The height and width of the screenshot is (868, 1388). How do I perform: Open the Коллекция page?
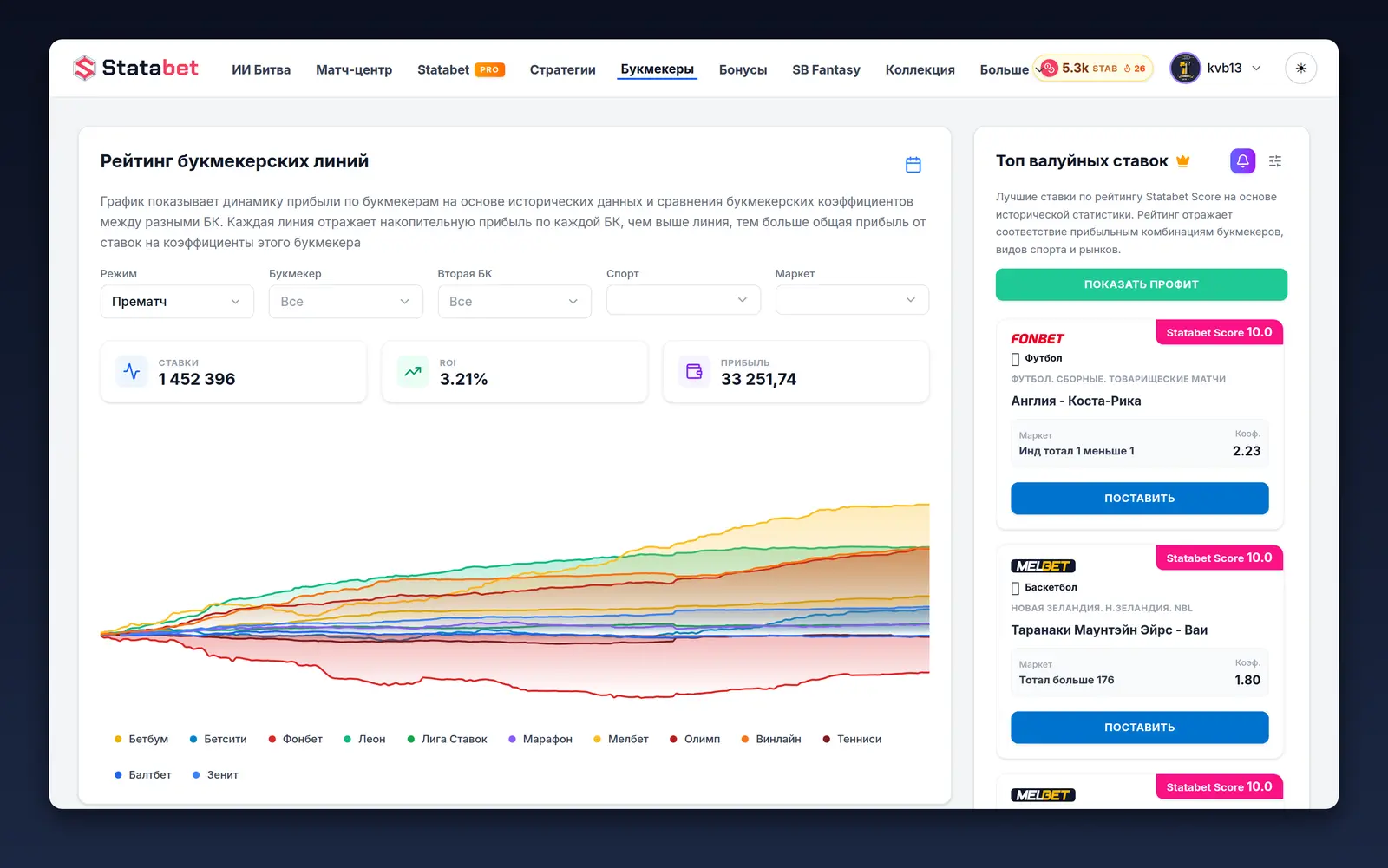(920, 69)
